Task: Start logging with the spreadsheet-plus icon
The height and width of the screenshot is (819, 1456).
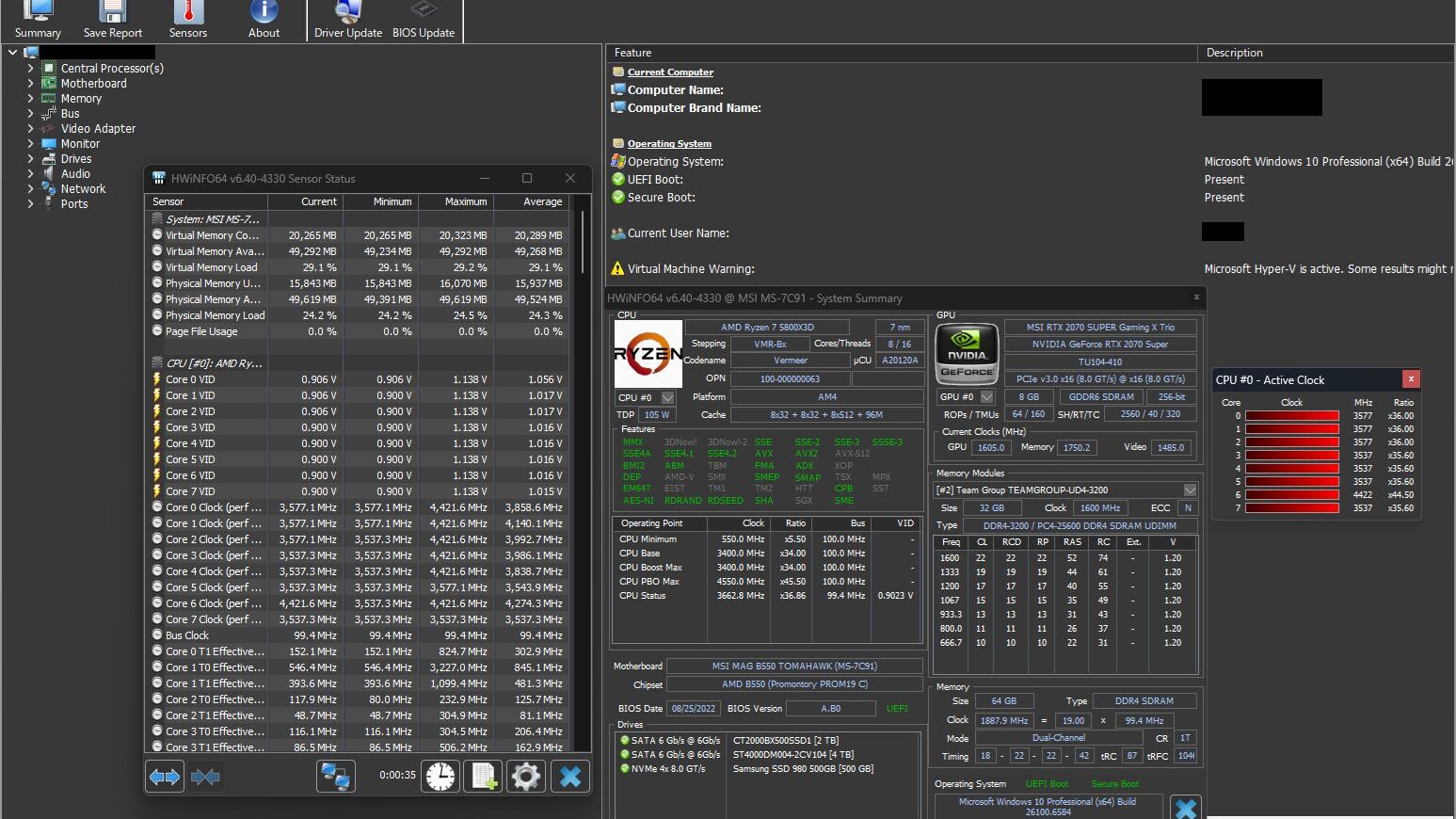Action: click(x=484, y=777)
